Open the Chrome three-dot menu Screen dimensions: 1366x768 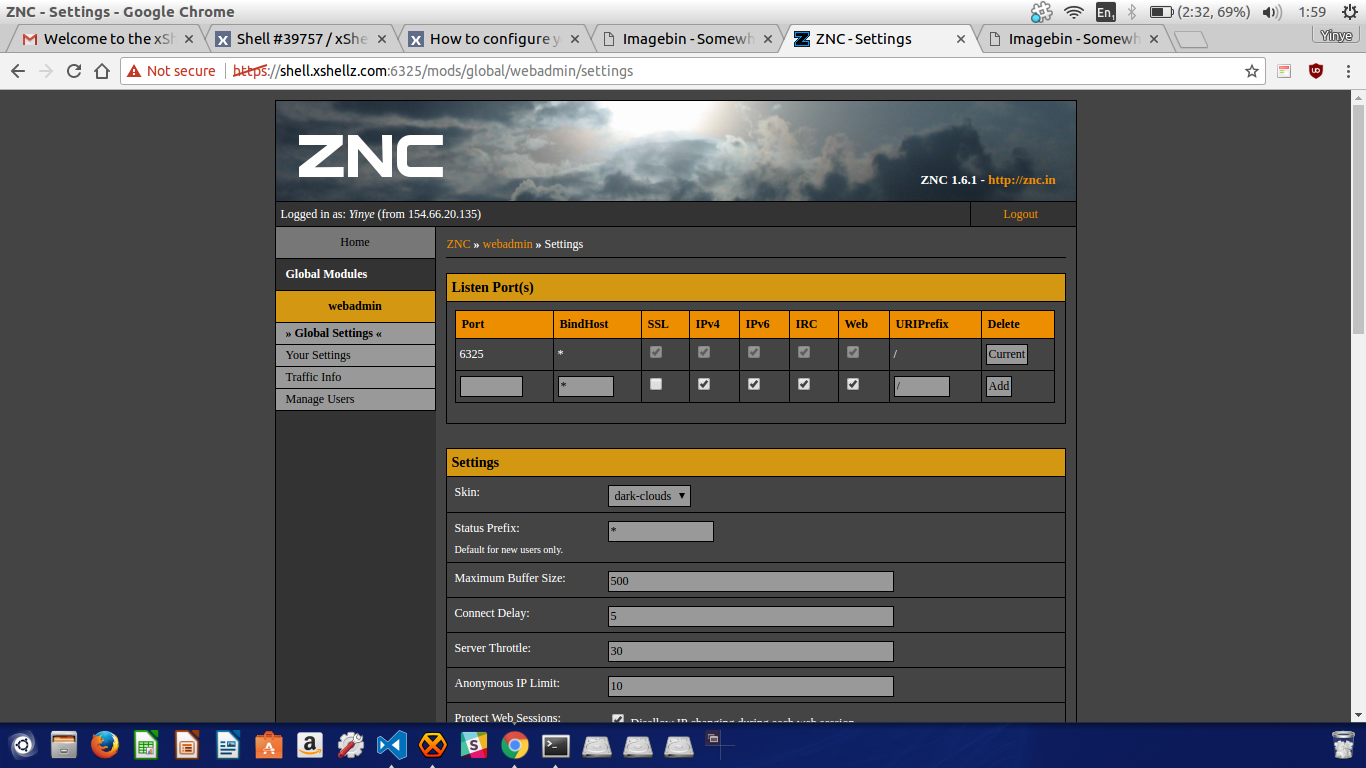tap(1346, 71)
